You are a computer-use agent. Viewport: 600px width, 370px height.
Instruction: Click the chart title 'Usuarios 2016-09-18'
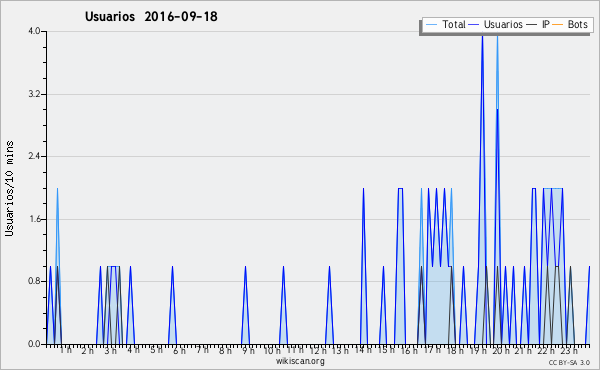(151, 17)
